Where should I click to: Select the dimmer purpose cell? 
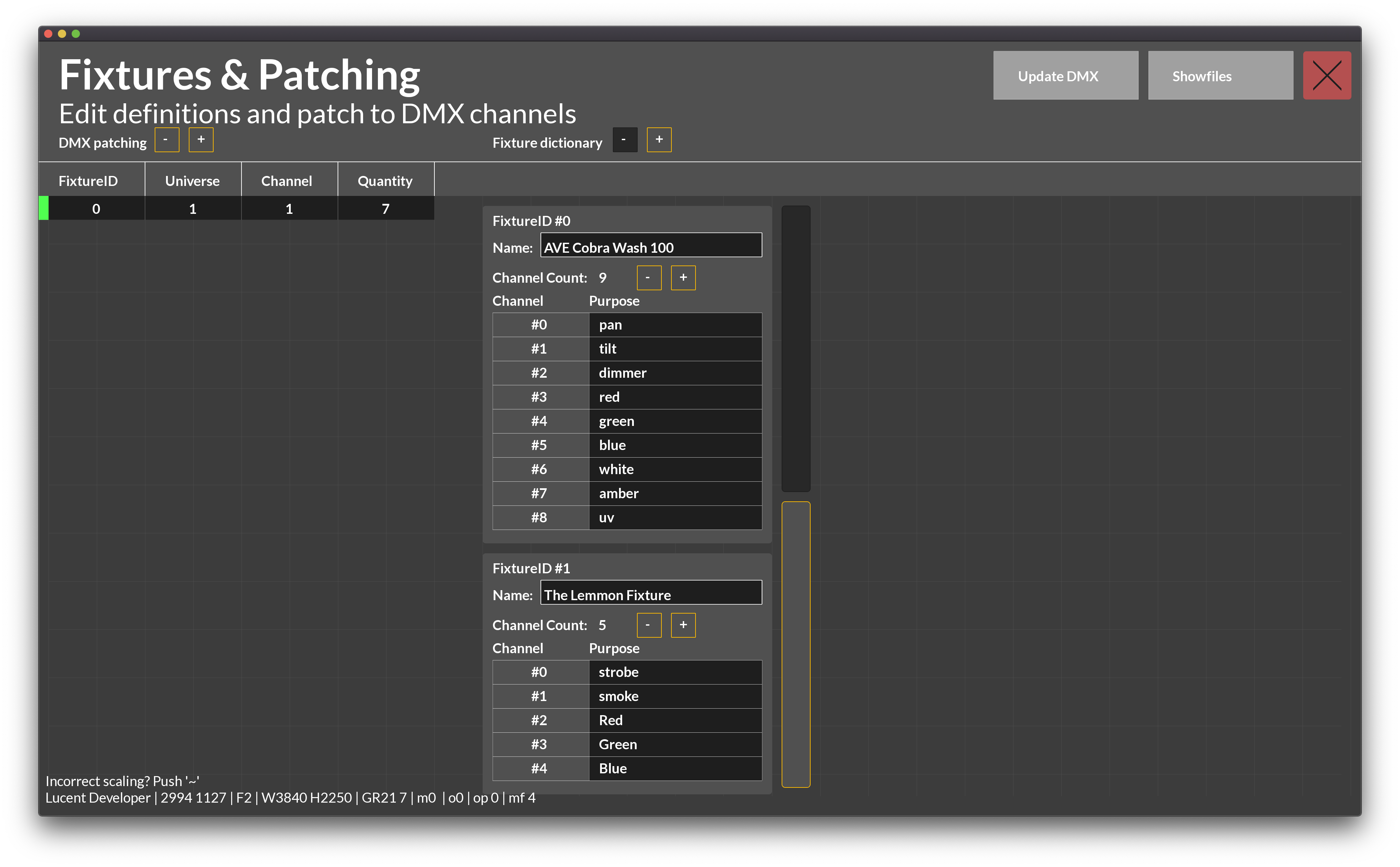(675, 373)
